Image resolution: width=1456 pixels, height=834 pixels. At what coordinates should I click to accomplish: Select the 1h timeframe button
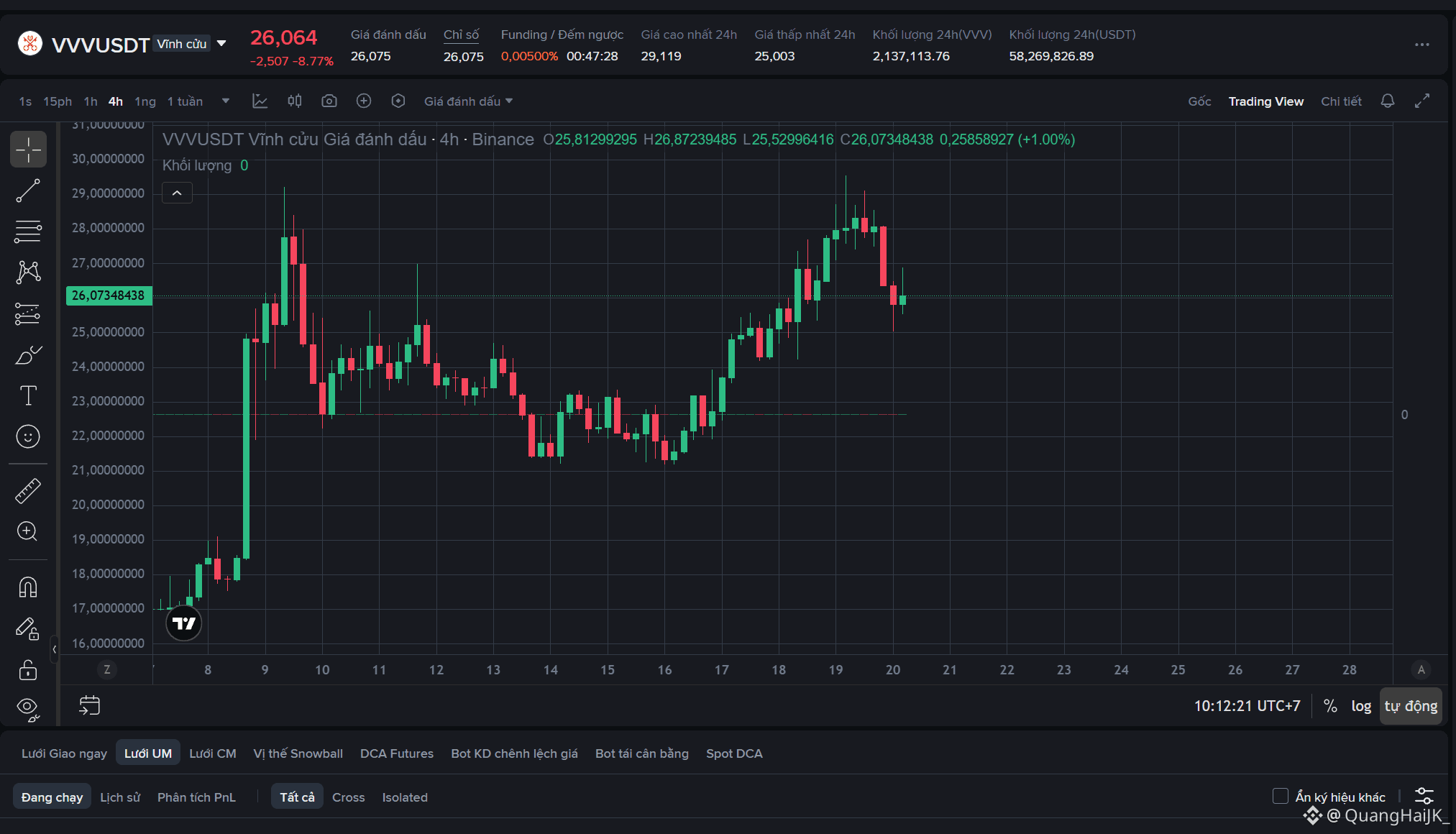click(91, 101)
